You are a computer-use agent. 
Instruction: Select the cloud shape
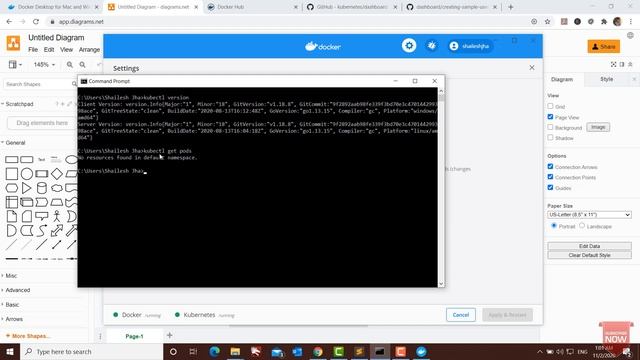click(56, 188)
